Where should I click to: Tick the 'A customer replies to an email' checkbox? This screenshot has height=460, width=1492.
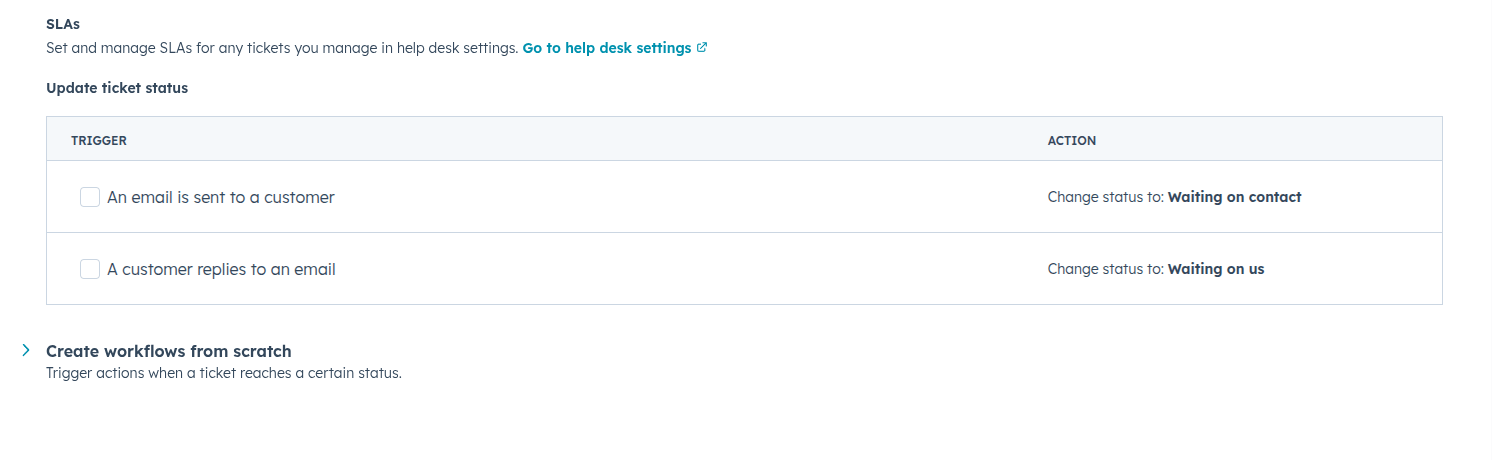(x=90, y=269)
